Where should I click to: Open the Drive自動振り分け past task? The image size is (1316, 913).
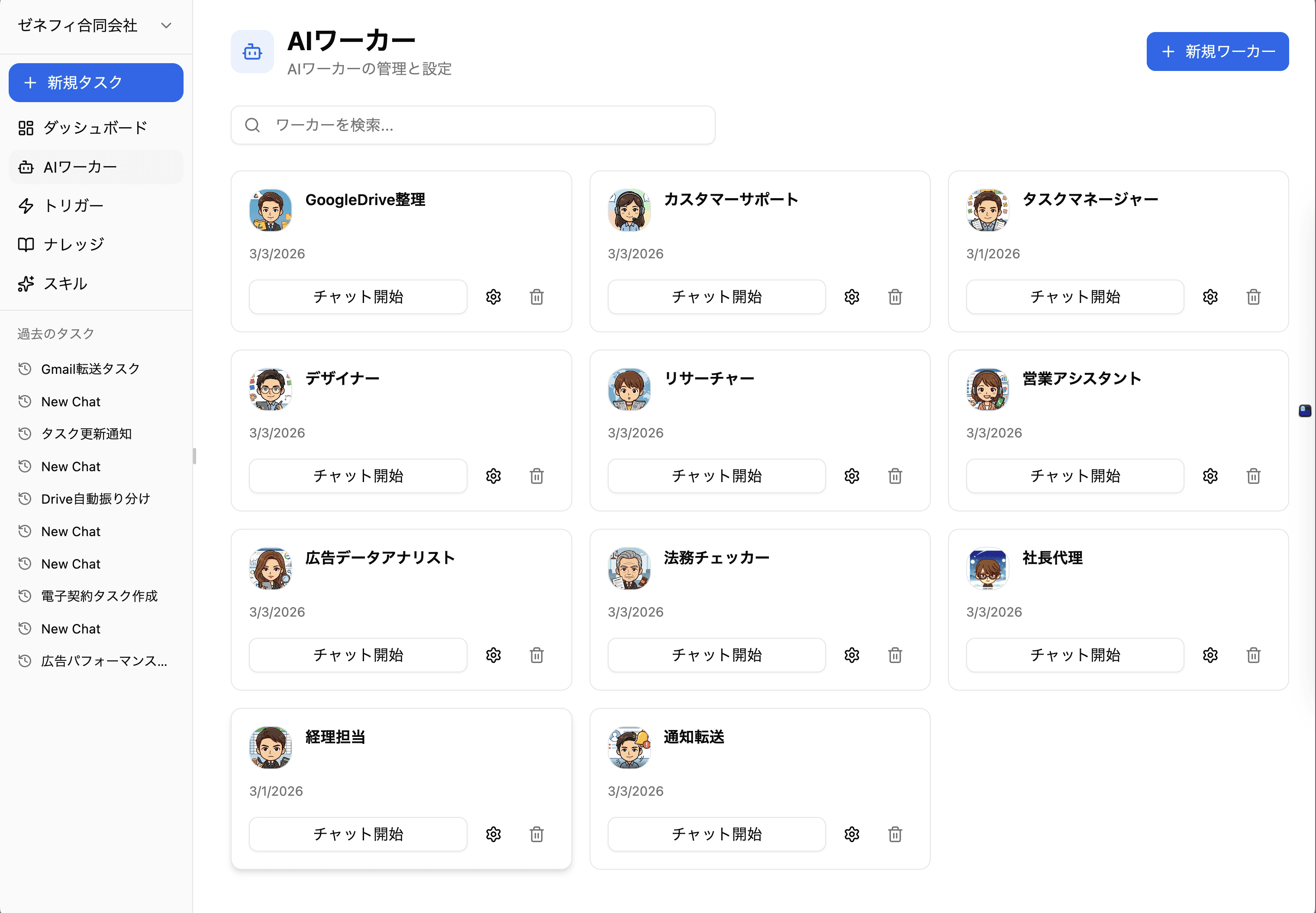coord(95,498)
